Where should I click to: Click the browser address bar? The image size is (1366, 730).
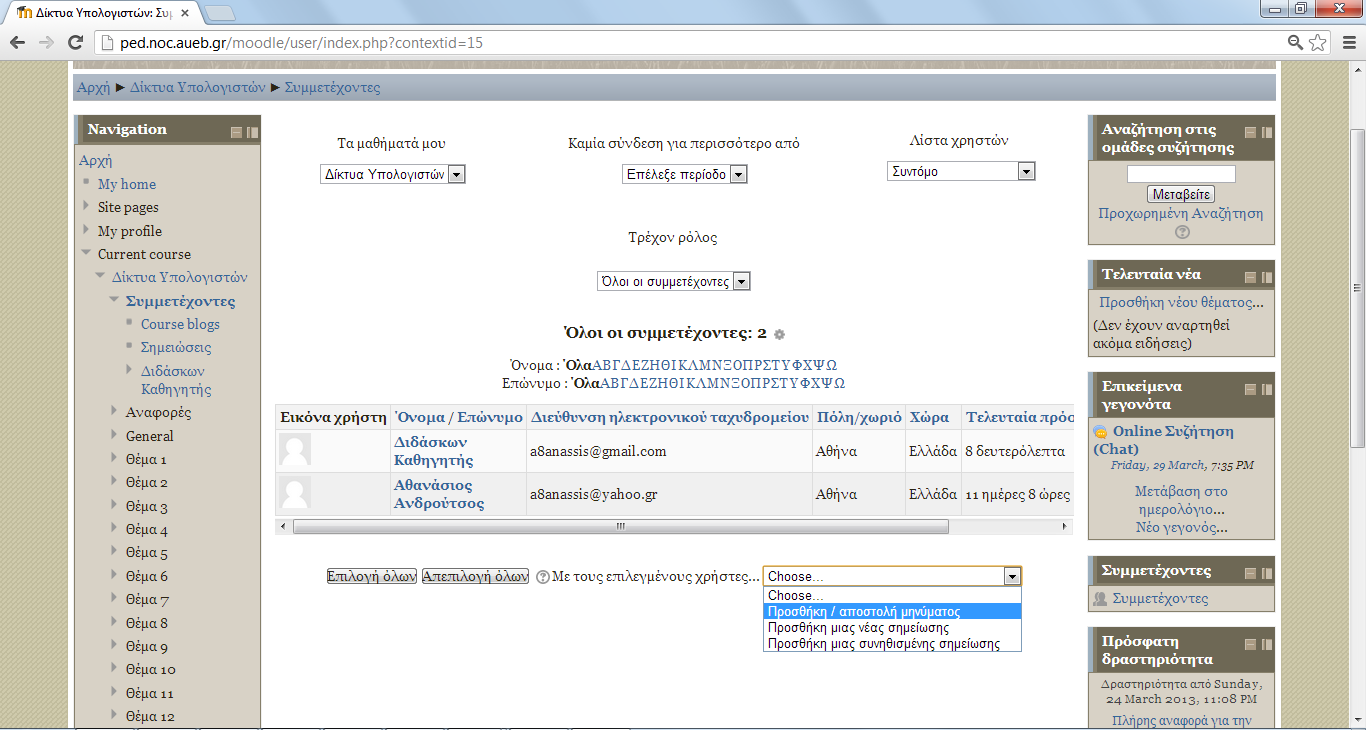(x=690, y=43)
